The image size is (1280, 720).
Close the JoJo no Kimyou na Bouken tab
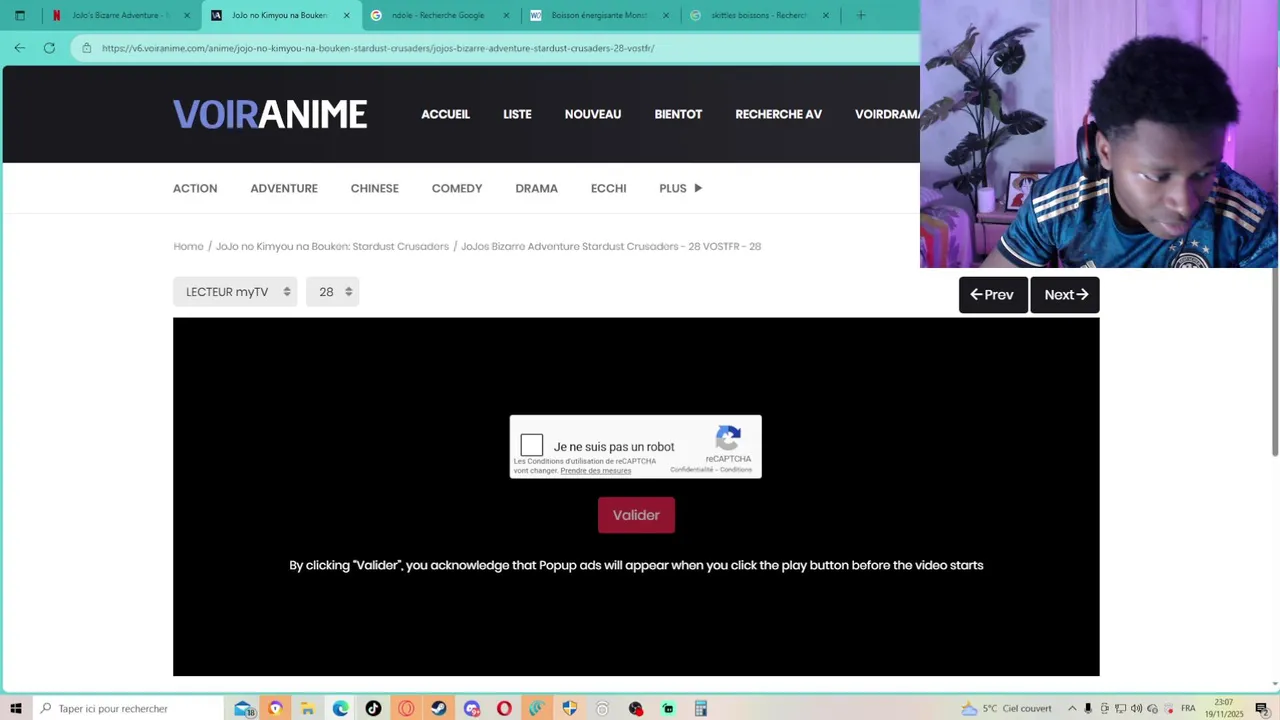coord(347,15)
